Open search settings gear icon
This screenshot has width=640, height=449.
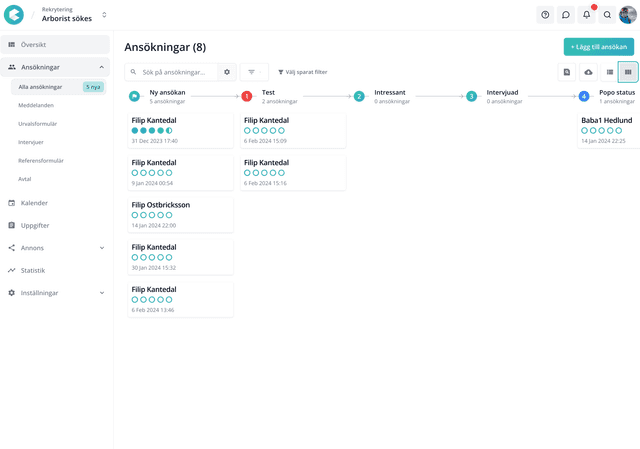227,72
